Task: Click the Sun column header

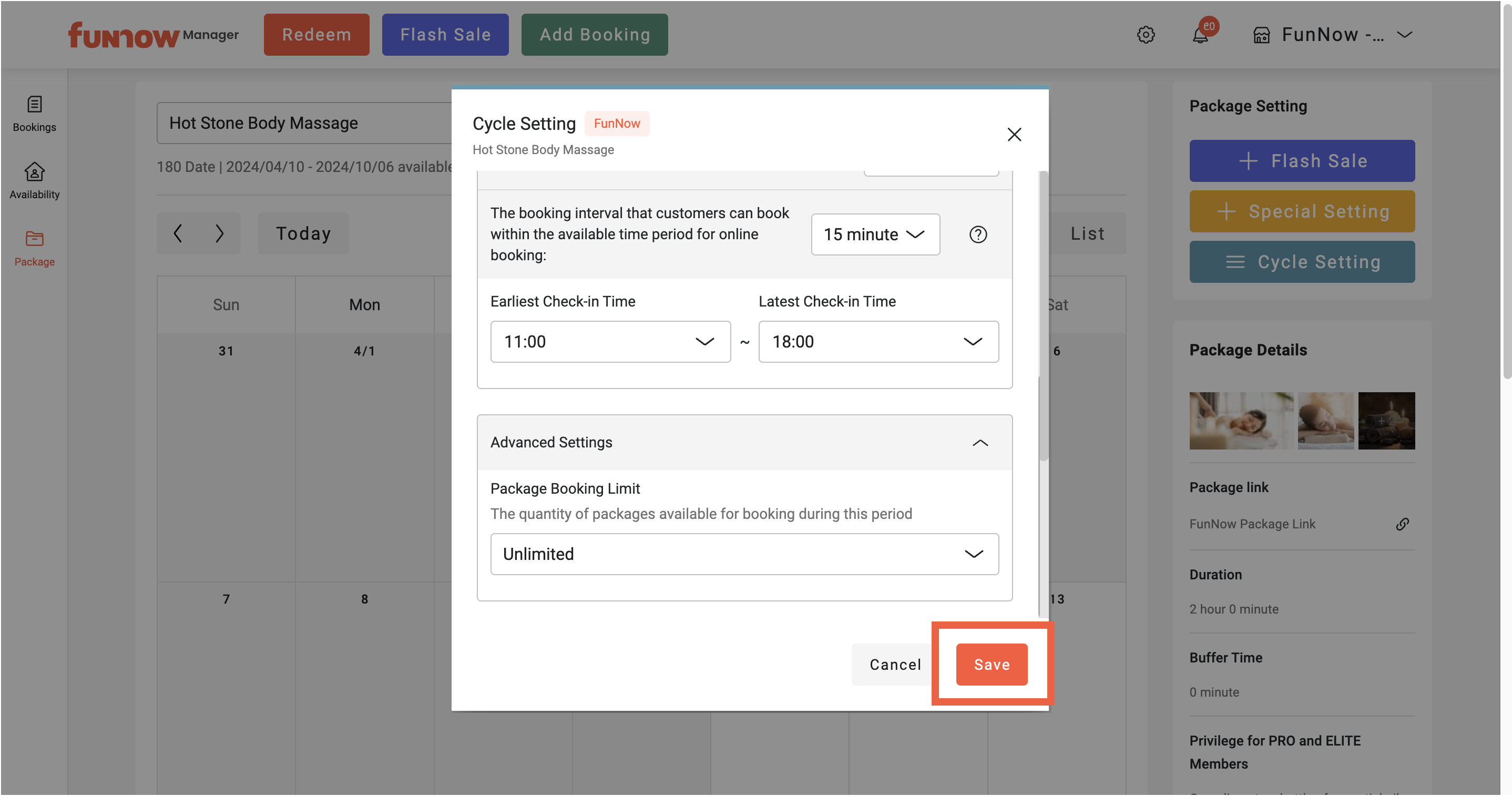Action: [226, 304]
